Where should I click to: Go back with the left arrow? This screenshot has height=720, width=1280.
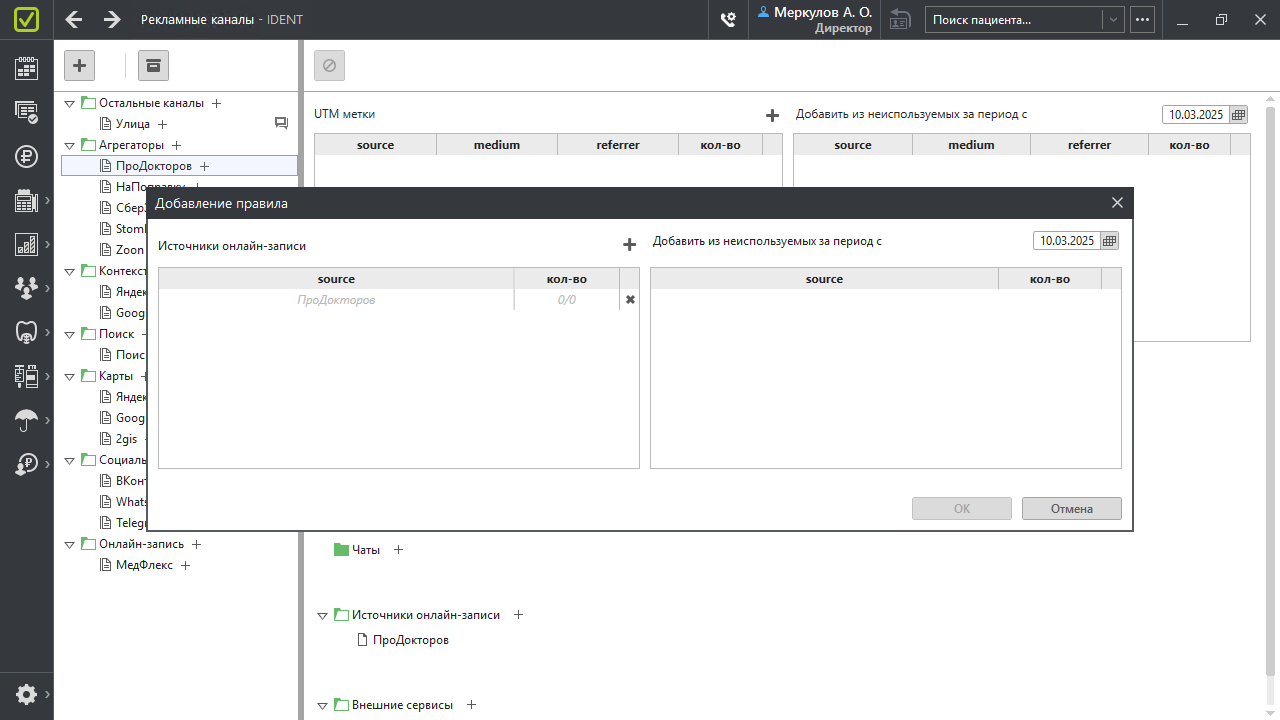tap(74, 20)
